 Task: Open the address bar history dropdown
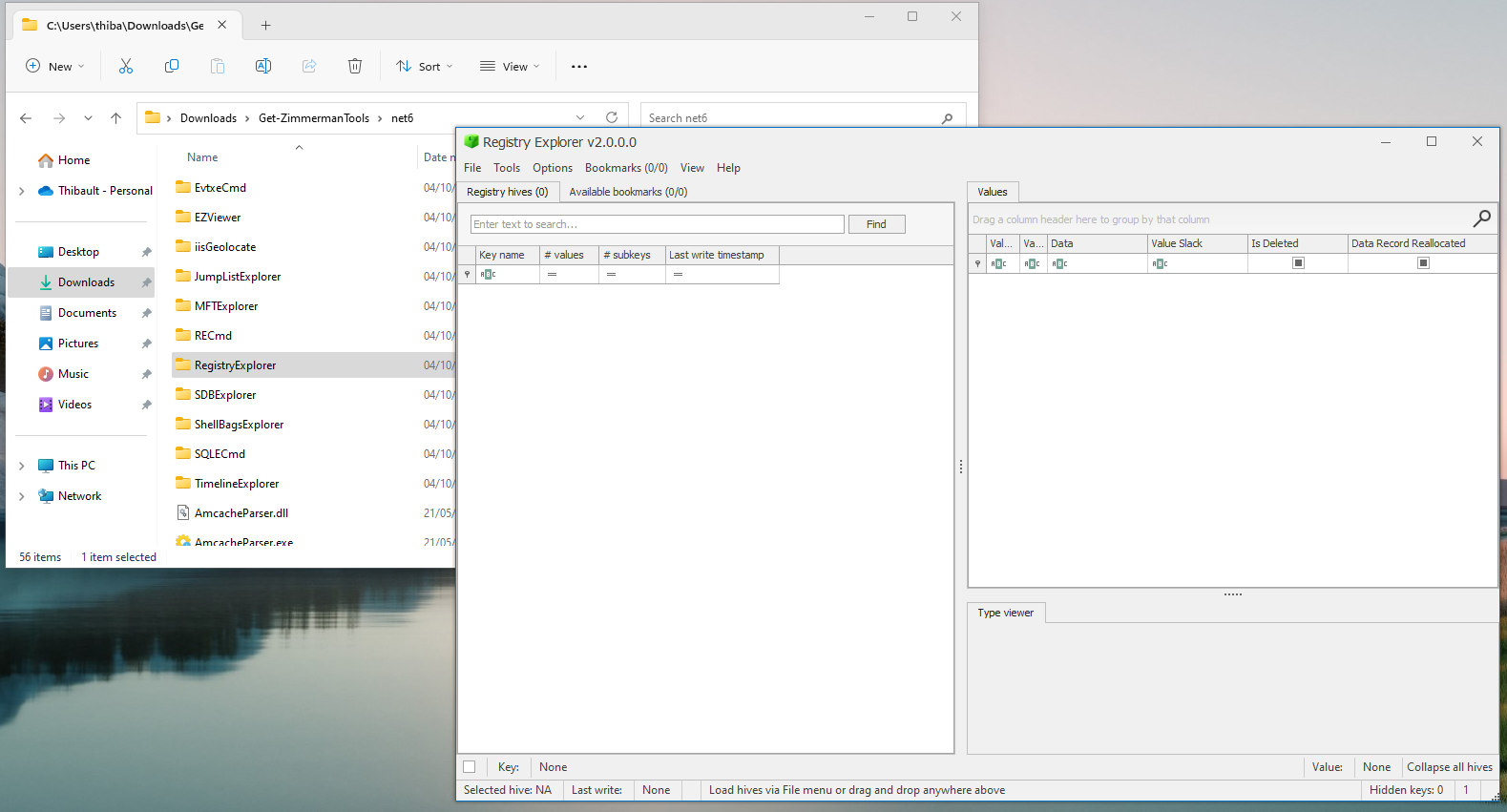[x=580, y=117]
